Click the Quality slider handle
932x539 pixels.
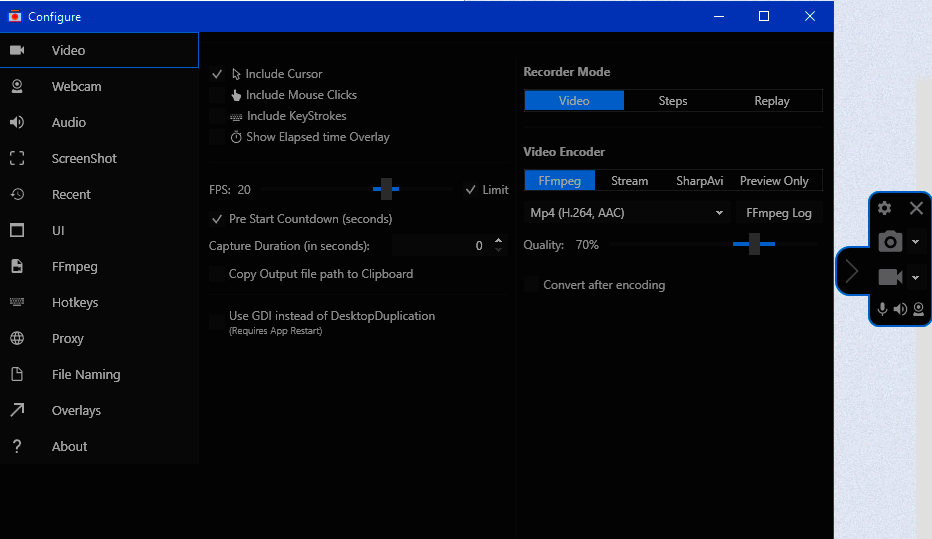click(754, 244)
